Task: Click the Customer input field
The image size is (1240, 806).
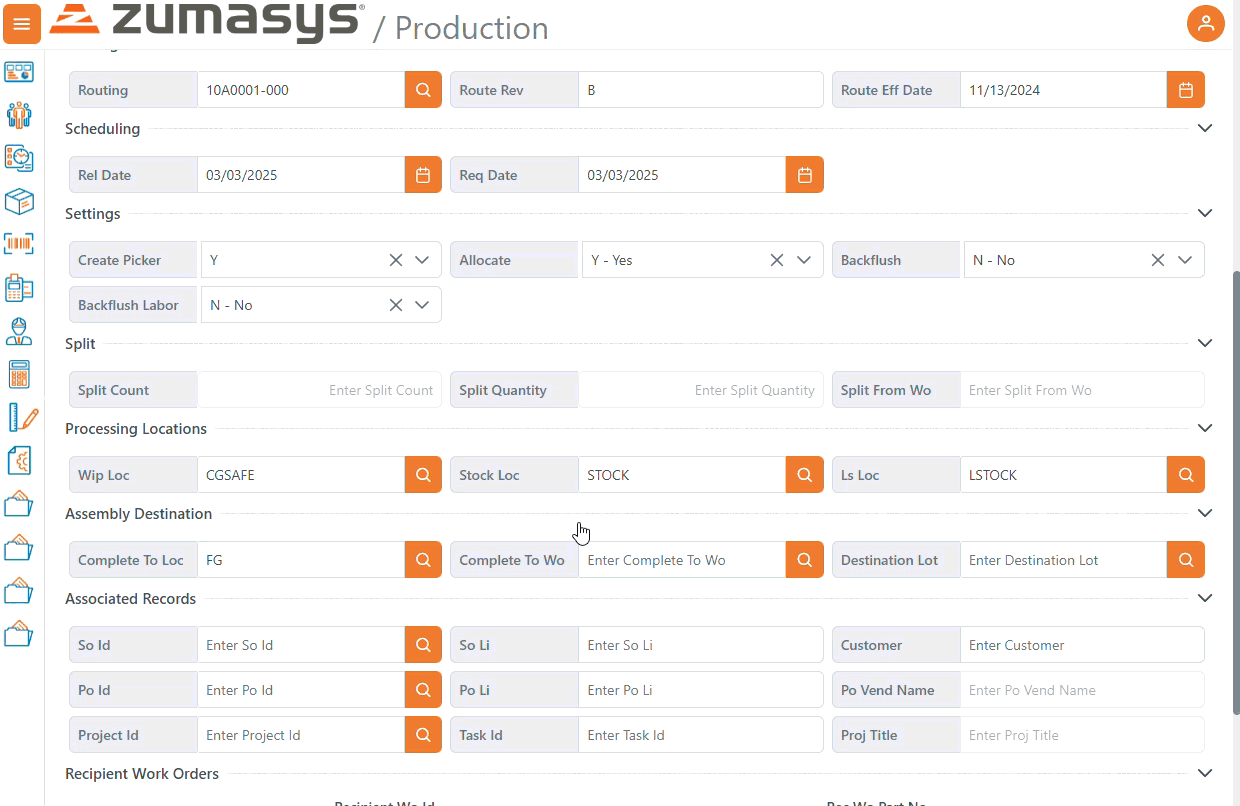Action: tap(1081, 645)
